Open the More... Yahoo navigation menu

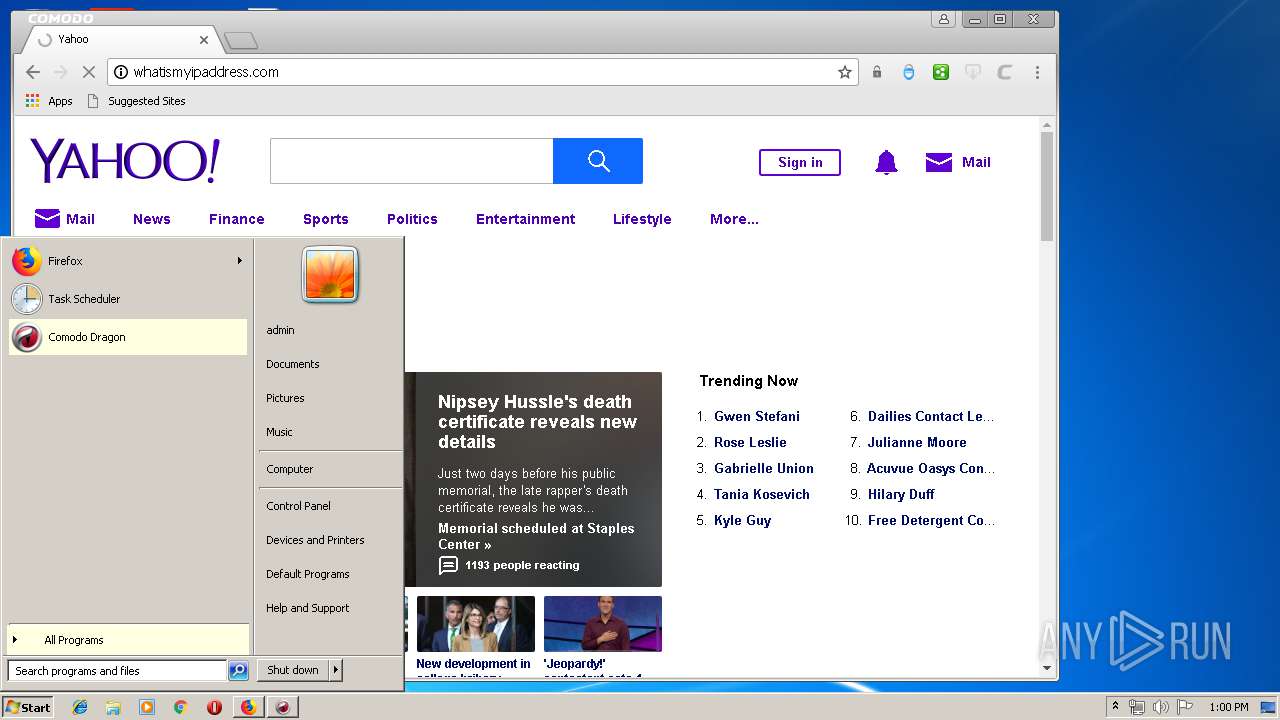[734, 219]
